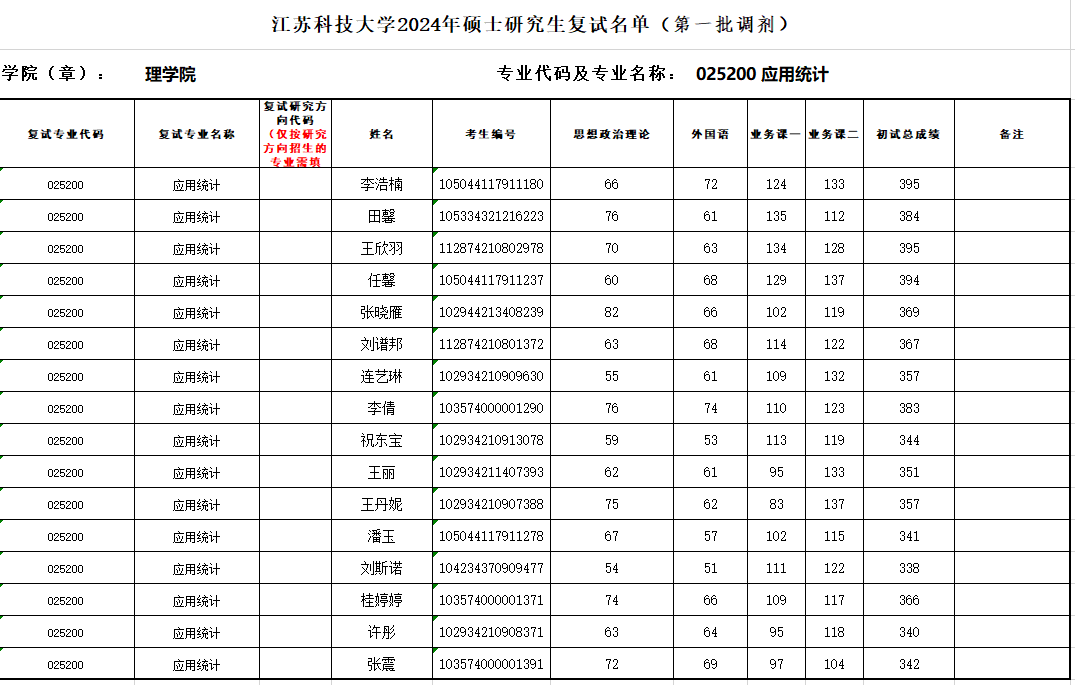The height and width of the screenshot is (685, 1075).
Task: Select the name cell 张震
Action: [382, 664]
